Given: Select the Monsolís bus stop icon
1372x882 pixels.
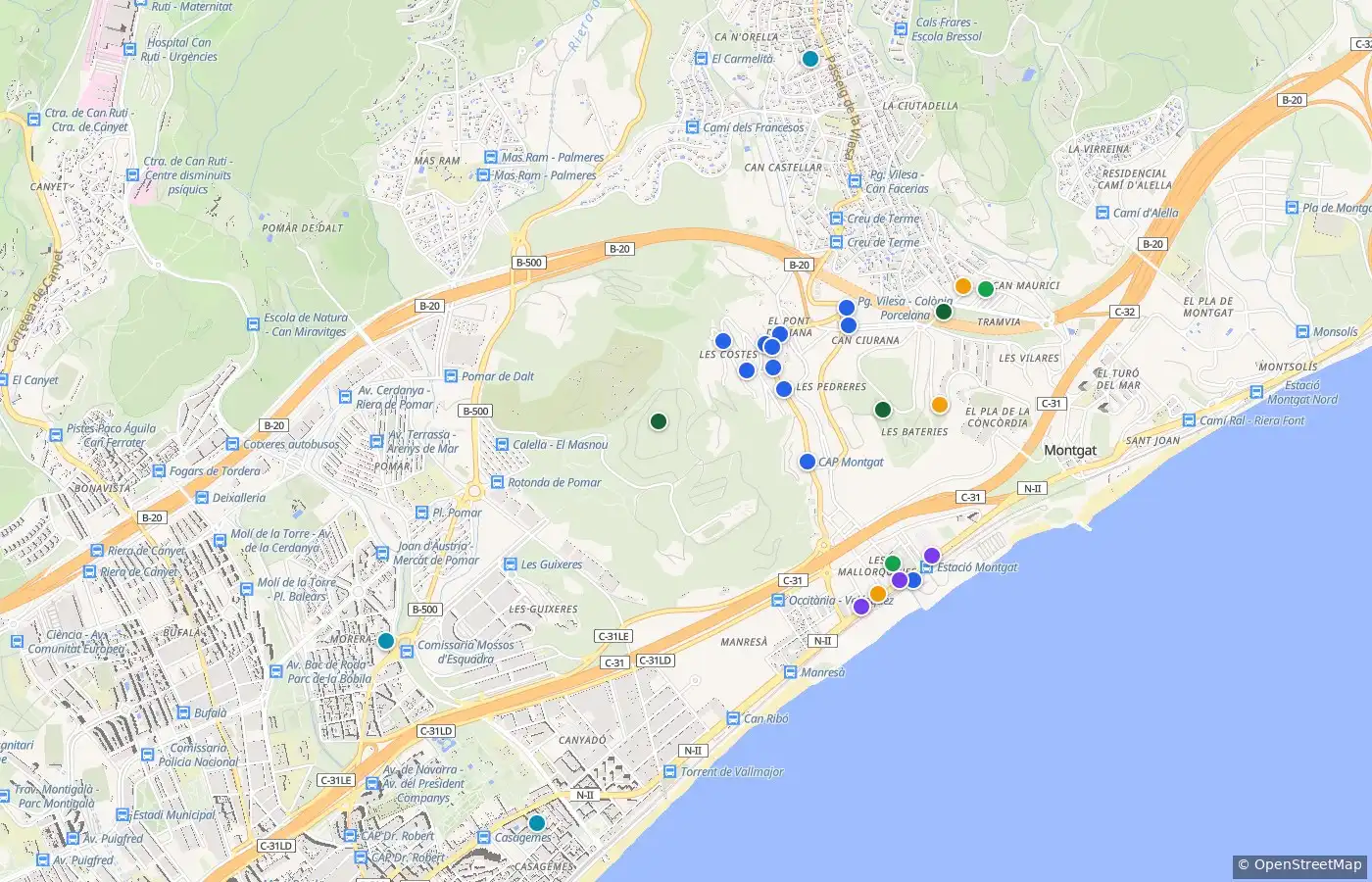Looking at the screenshot, I should (1302, 332).
